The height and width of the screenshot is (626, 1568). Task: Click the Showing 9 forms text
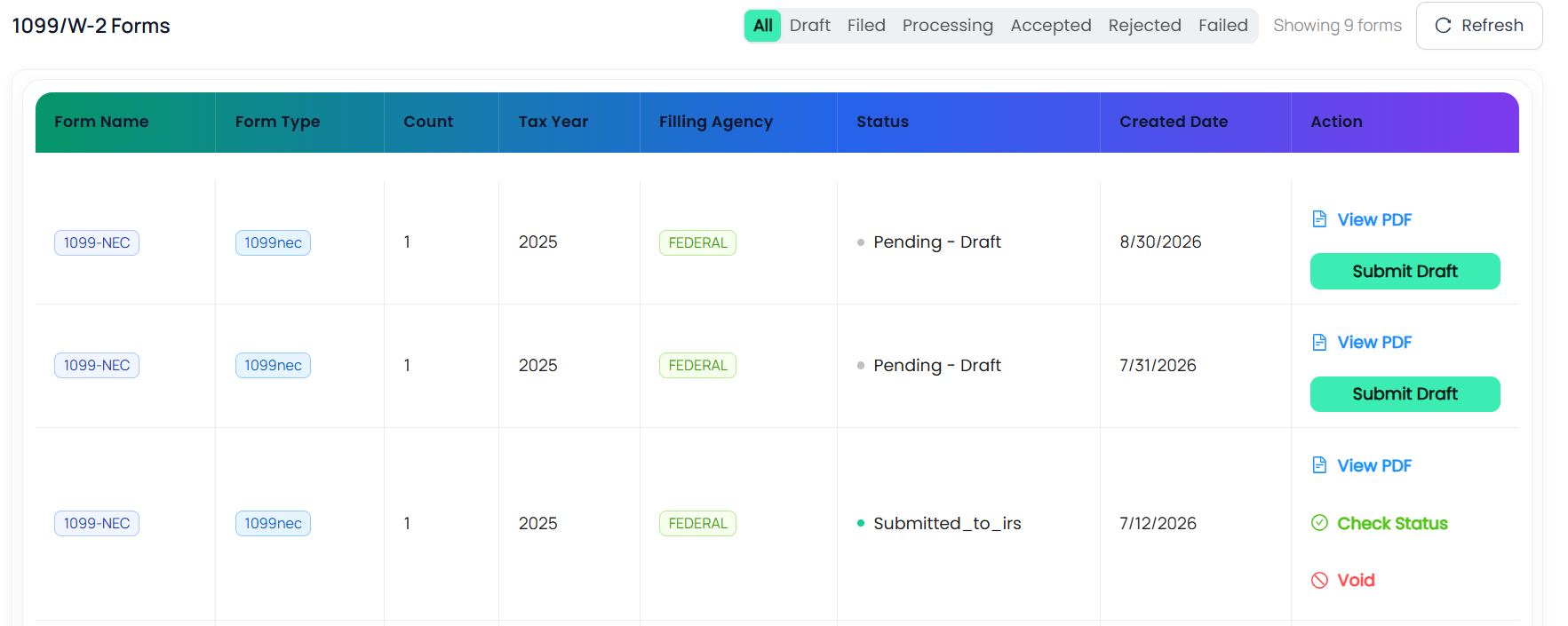click(x=1337, y=26)
